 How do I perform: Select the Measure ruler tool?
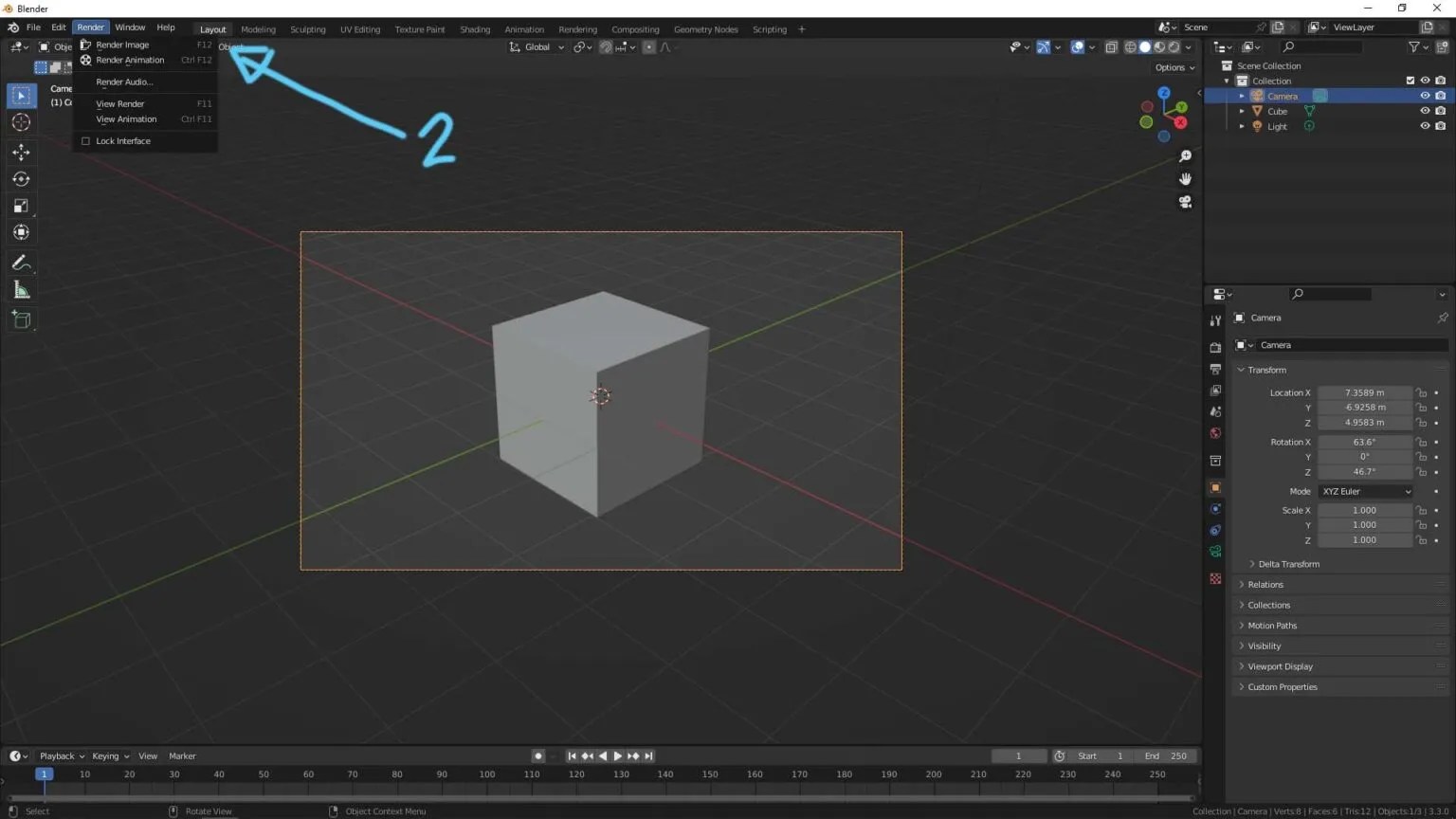(x=21, y=290)
